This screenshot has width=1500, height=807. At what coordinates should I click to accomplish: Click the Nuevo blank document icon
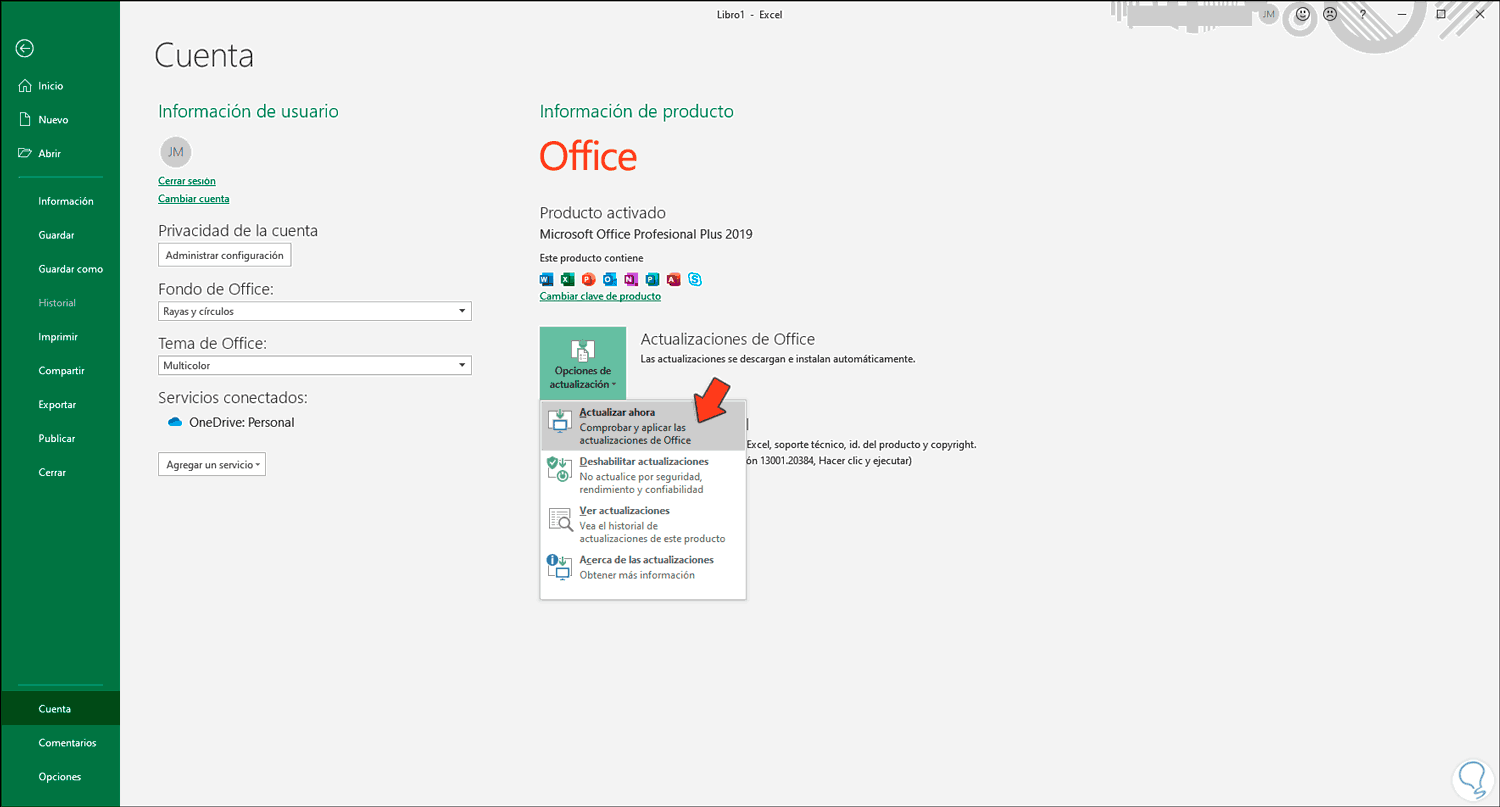(25, 120)
